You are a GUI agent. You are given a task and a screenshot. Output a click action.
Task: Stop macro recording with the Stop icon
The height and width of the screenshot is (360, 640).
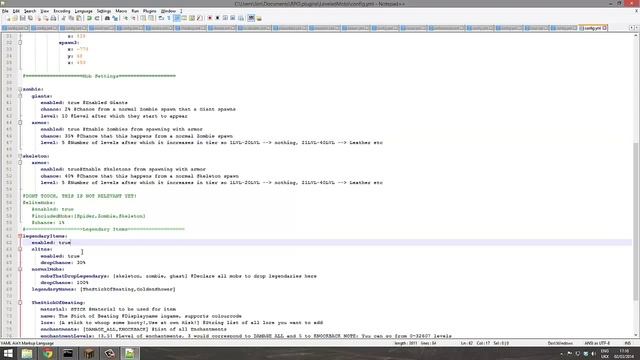point(218,18)
